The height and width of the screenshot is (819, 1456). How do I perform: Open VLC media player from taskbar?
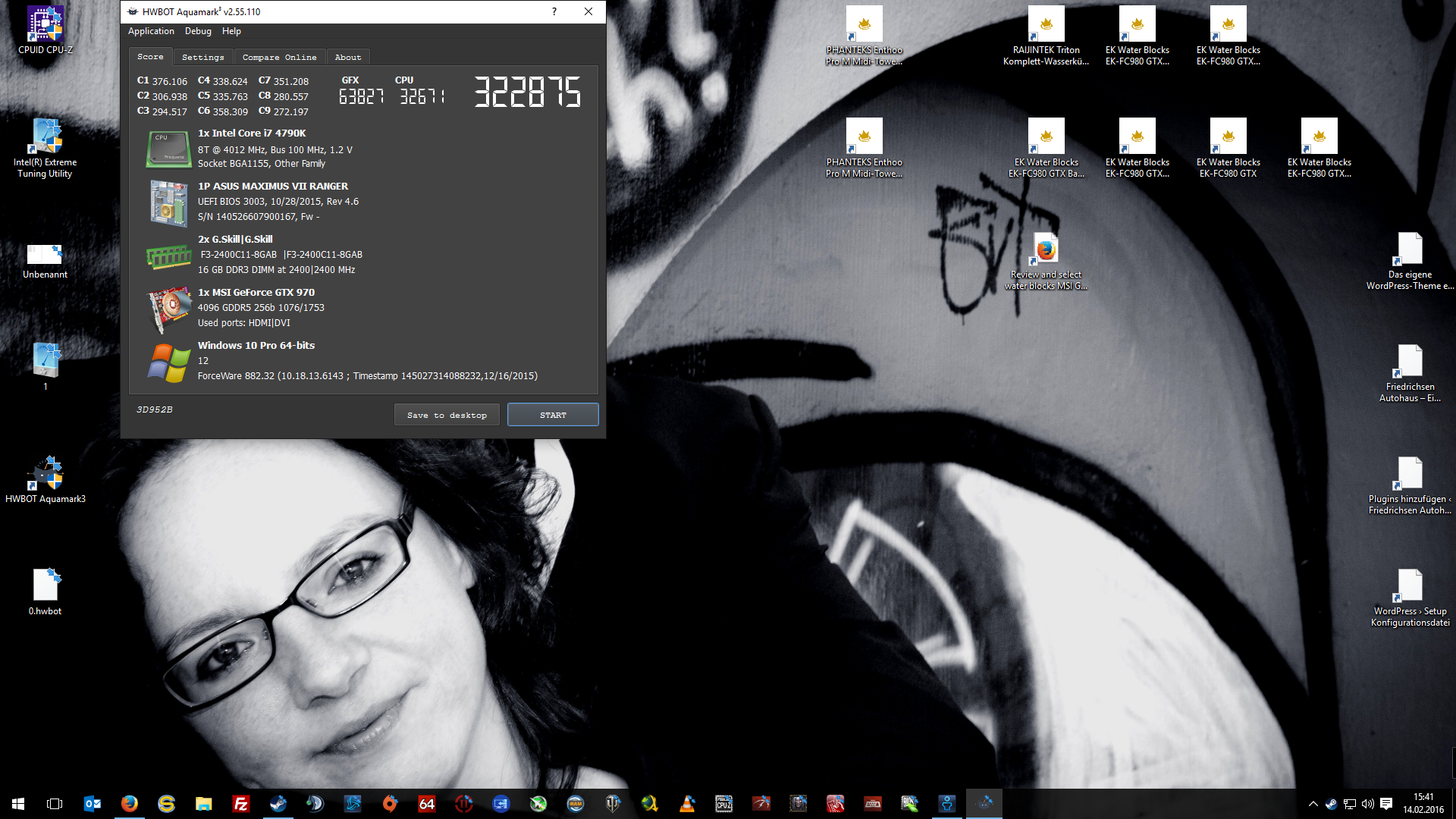687,804
